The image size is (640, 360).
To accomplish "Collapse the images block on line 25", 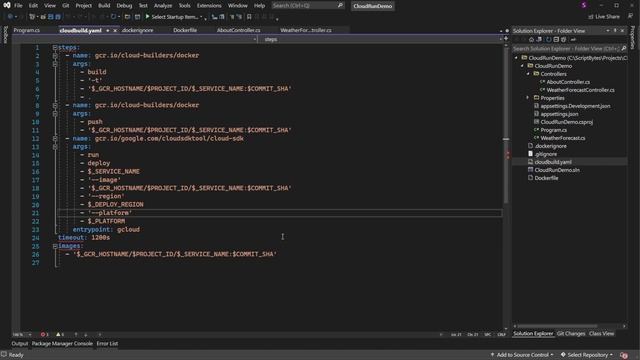I will (x=55, y=246).
